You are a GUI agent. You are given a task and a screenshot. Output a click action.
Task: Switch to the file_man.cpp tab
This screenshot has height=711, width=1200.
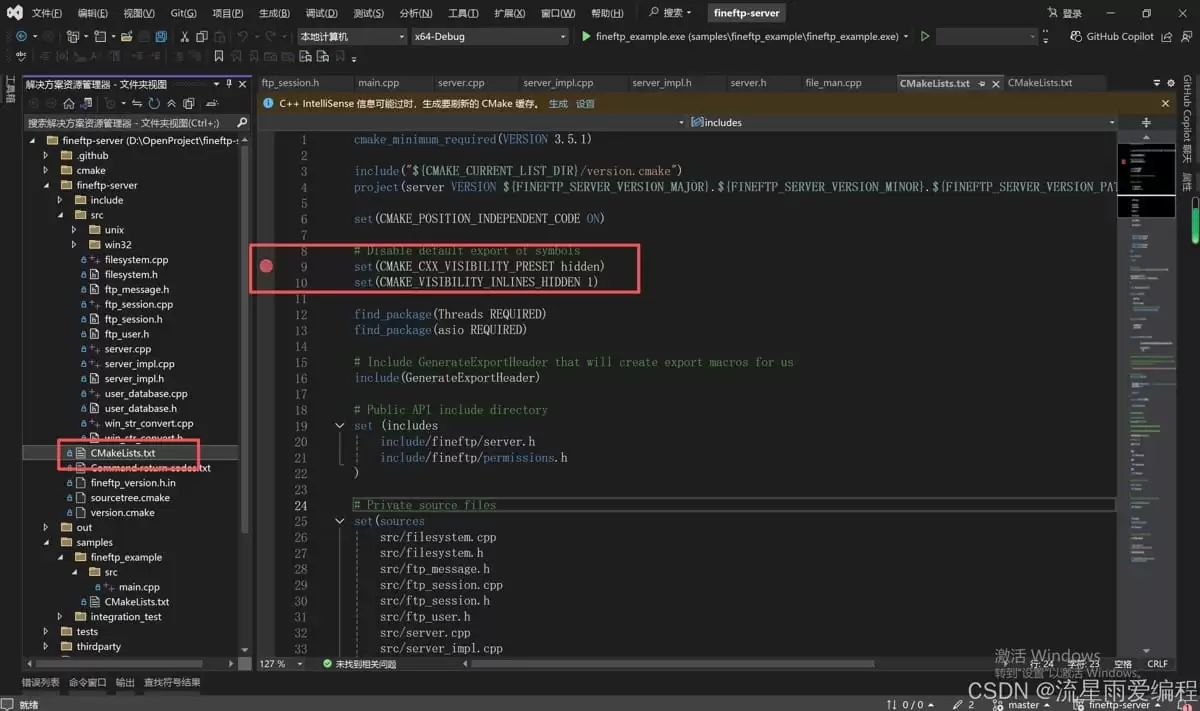coord(833,83)
